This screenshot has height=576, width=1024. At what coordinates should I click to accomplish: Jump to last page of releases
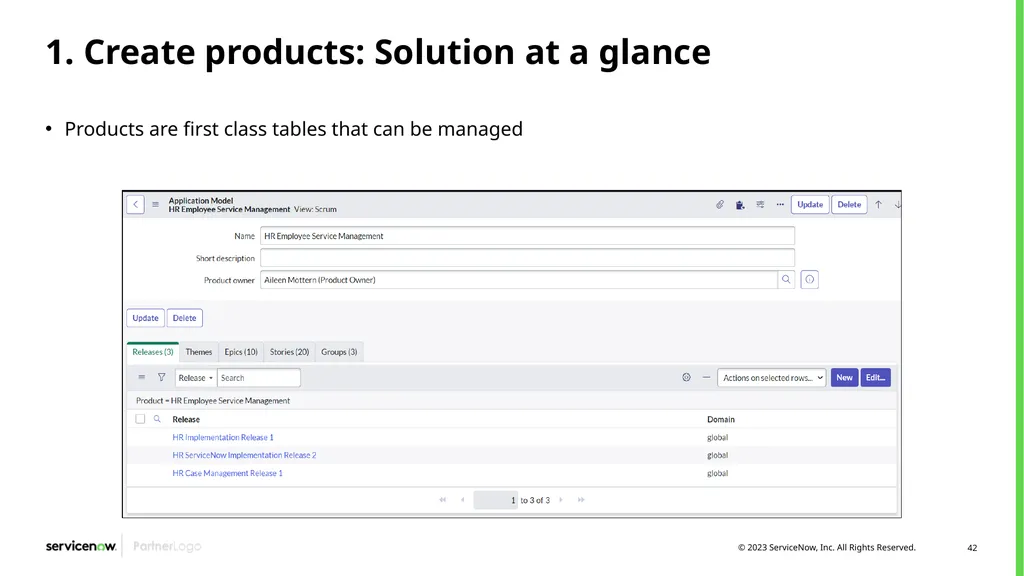(581, 500)
